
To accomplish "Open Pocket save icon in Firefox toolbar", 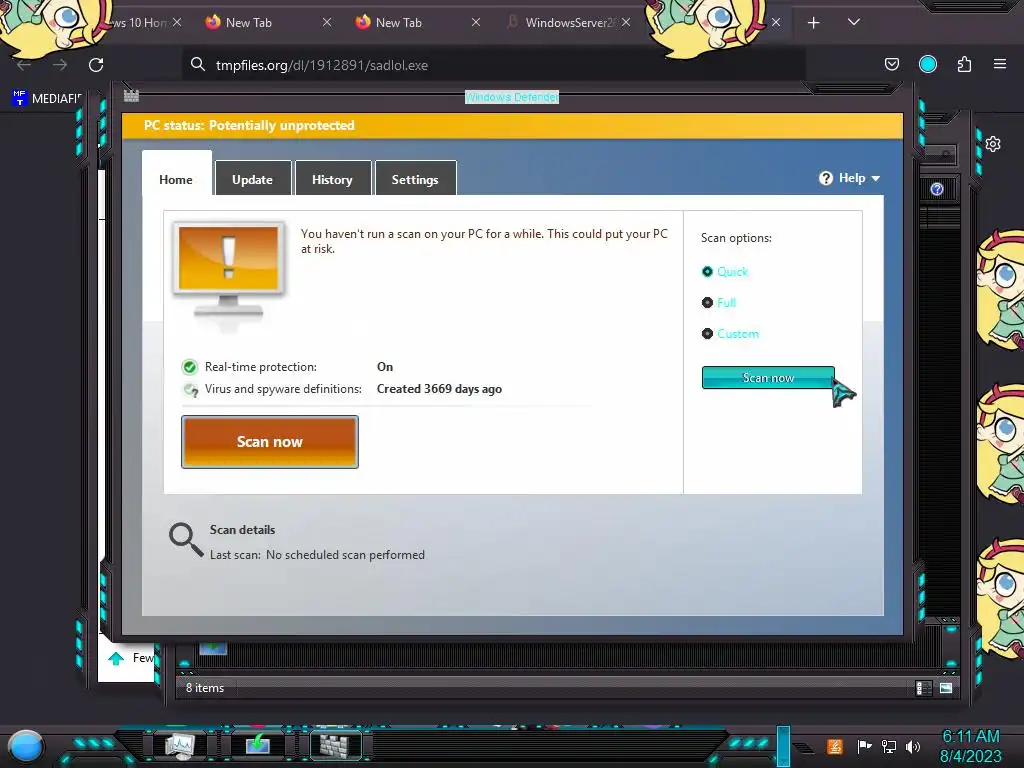I will (891, 64).
